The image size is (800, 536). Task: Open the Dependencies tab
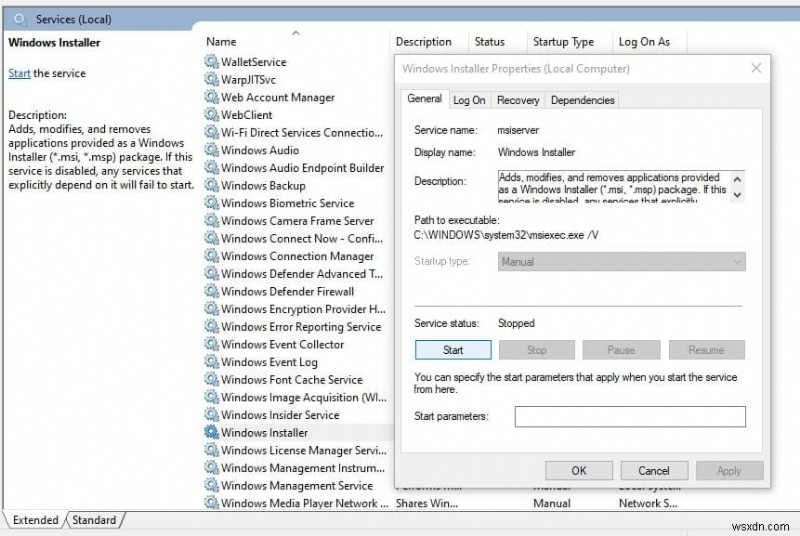(582, 100)
